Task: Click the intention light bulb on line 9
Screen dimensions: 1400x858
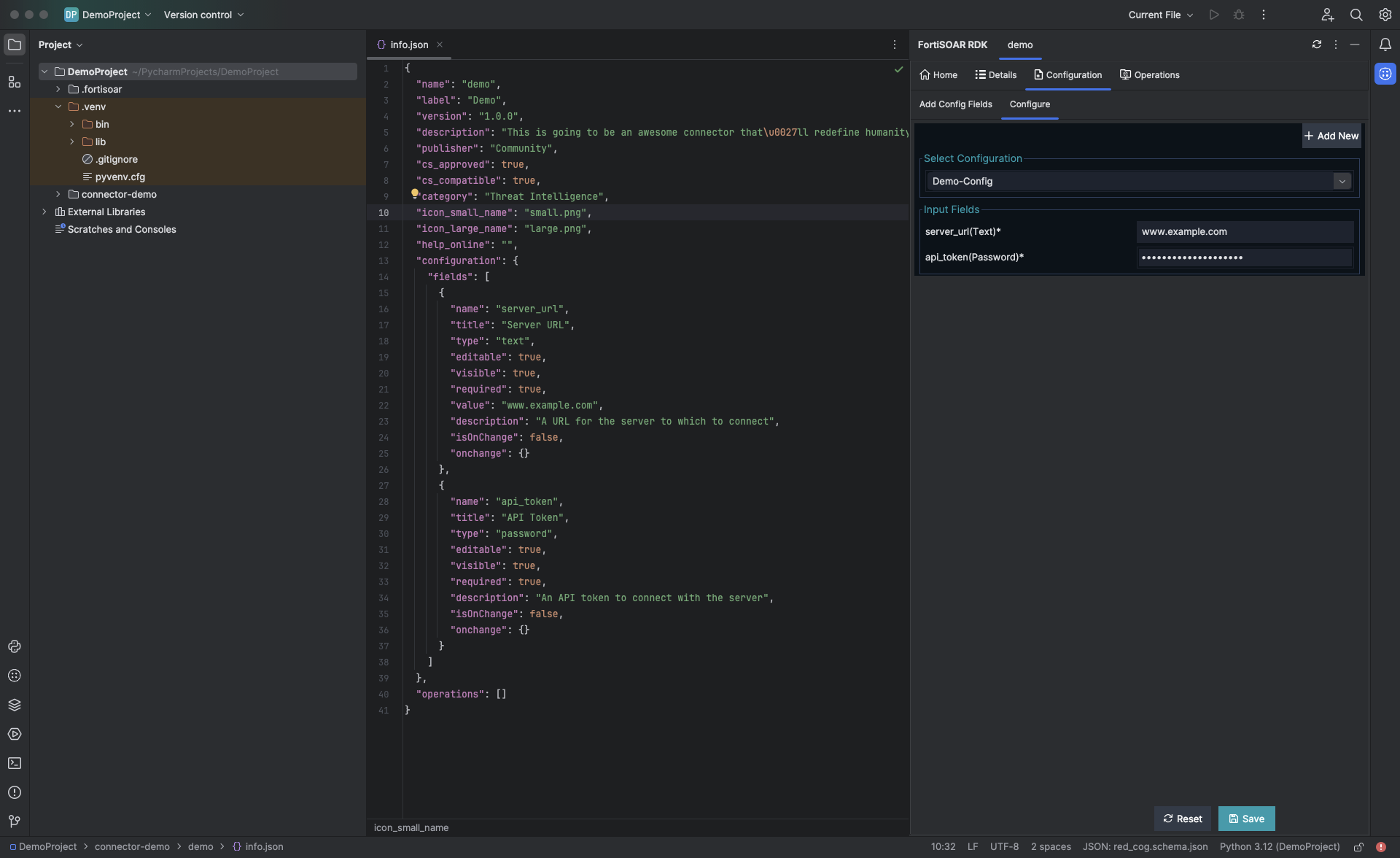Action: point(414,194)
